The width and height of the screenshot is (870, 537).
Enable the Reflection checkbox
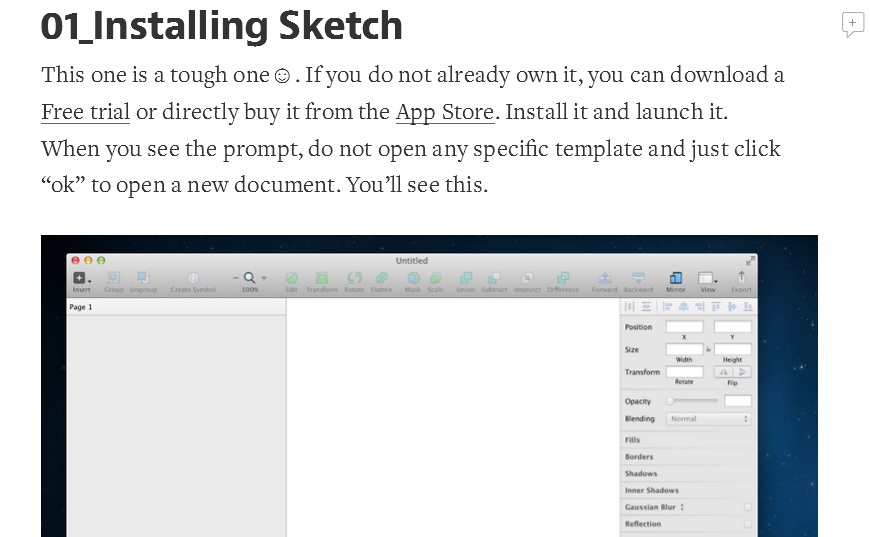[747, 524]
